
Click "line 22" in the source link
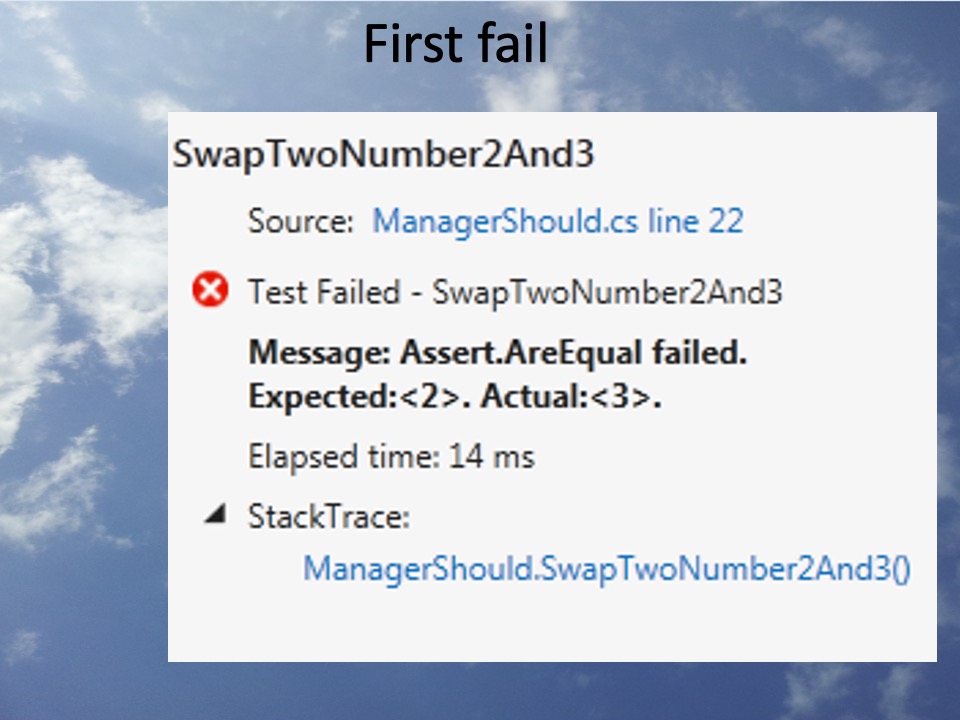(696, 221)
